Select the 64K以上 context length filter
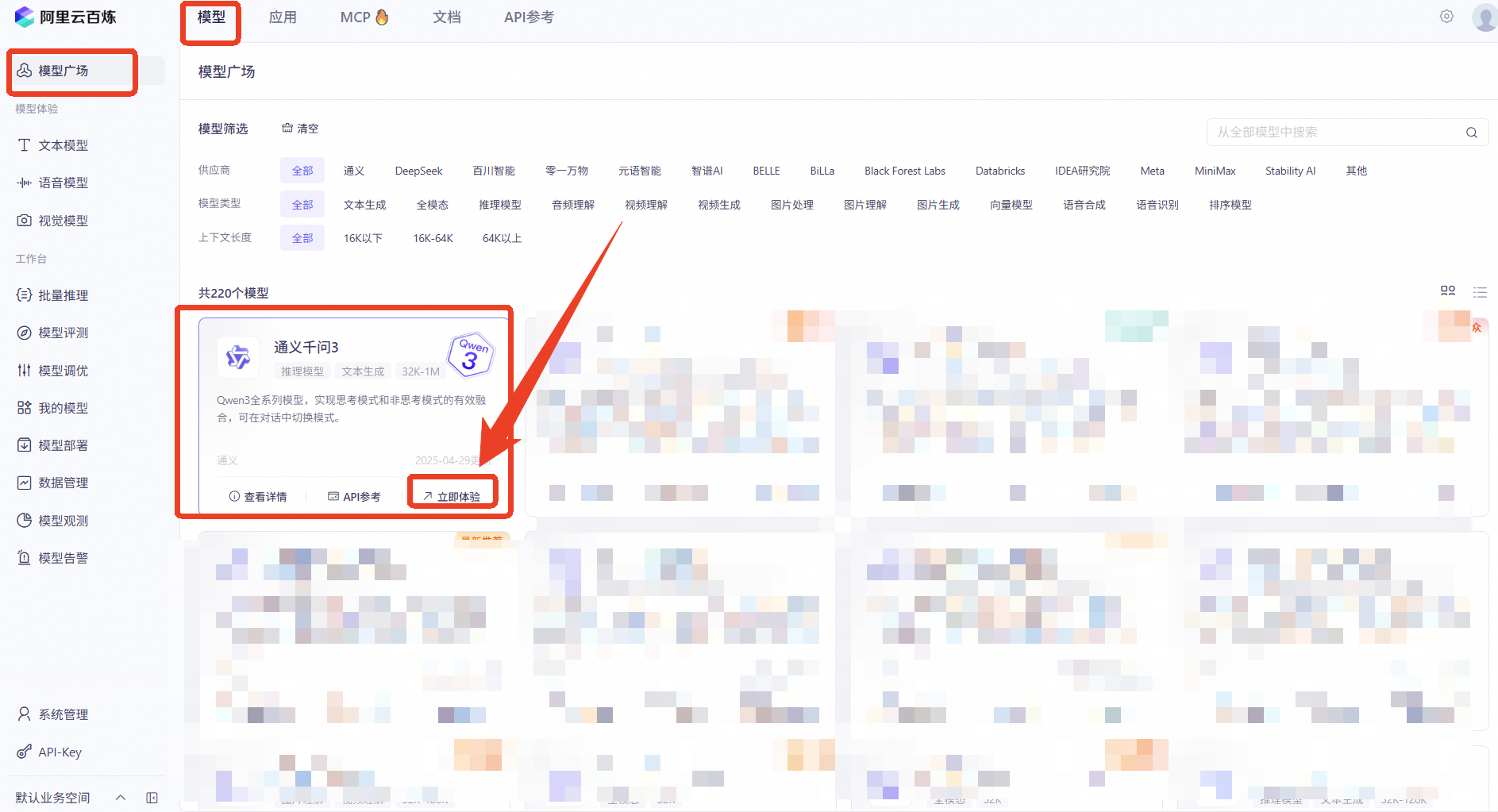The width and height of the screenshot is (1498, 812). click(502, 238)
